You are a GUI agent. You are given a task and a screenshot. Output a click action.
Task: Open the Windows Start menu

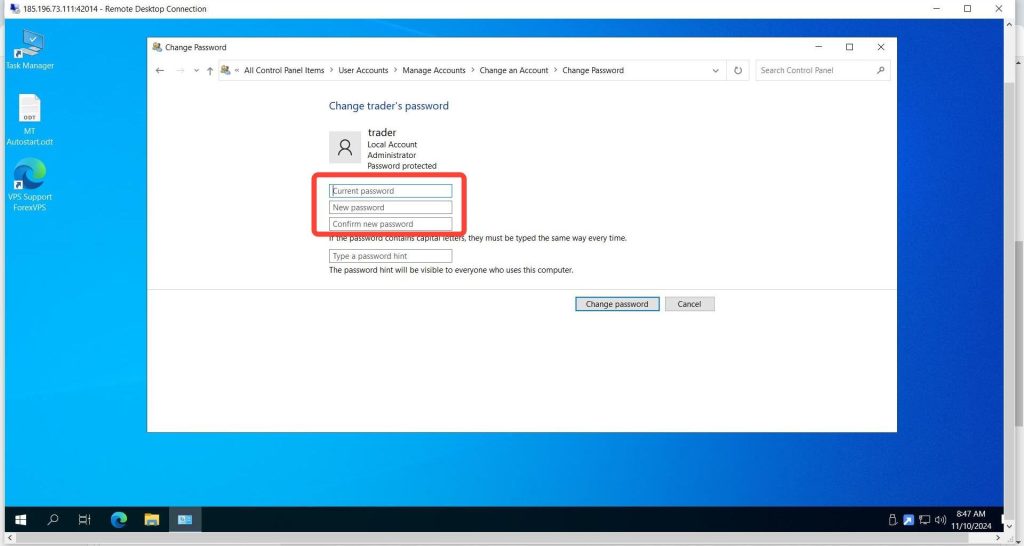coord(21,520)
